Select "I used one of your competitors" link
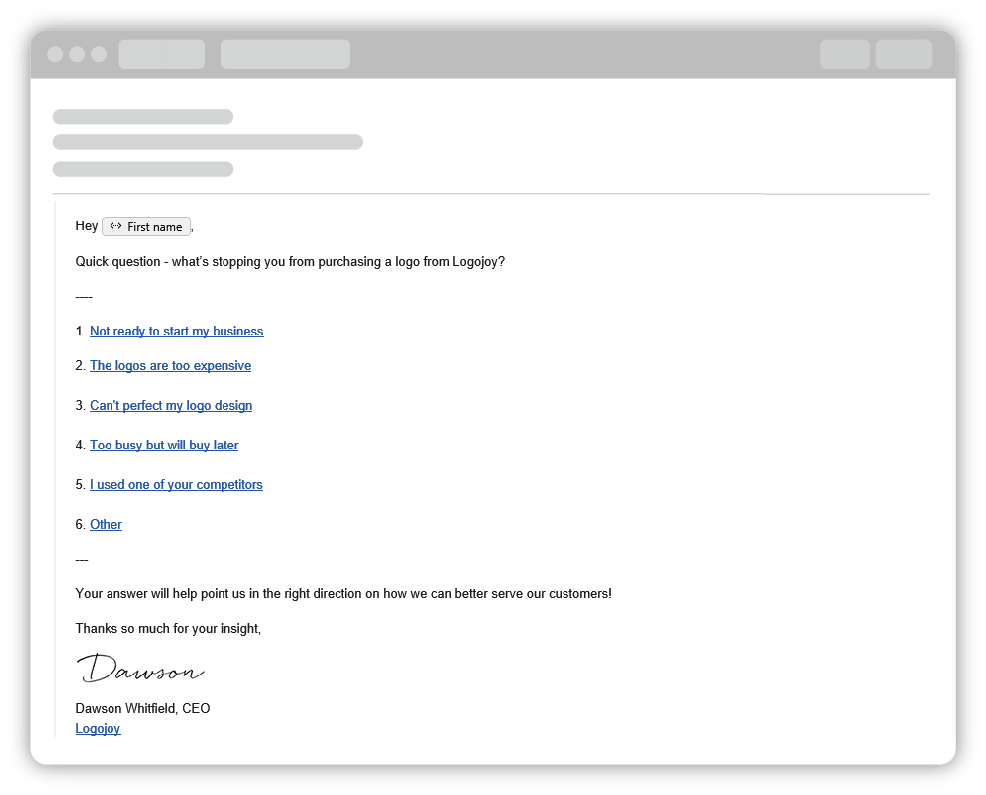This screenshot has height=795, width=986. tap(176, 485)
